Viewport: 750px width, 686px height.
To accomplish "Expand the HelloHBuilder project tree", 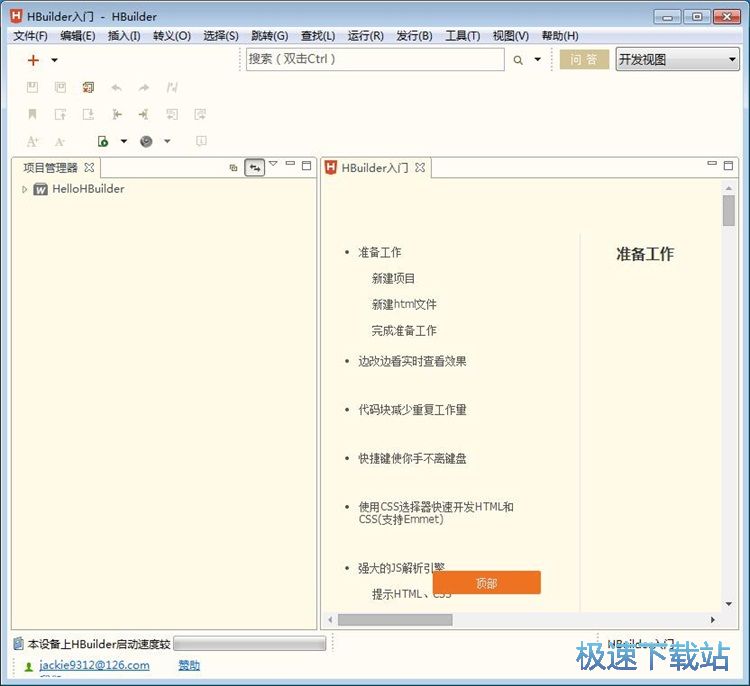I will coord(25,189).
